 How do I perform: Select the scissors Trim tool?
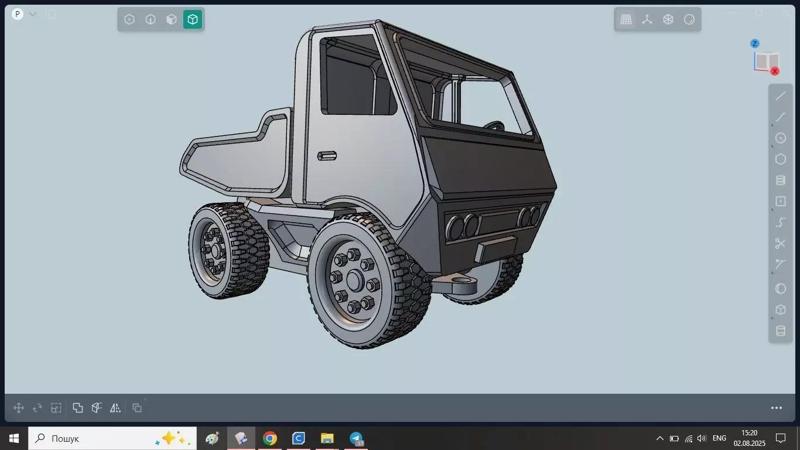781,243
